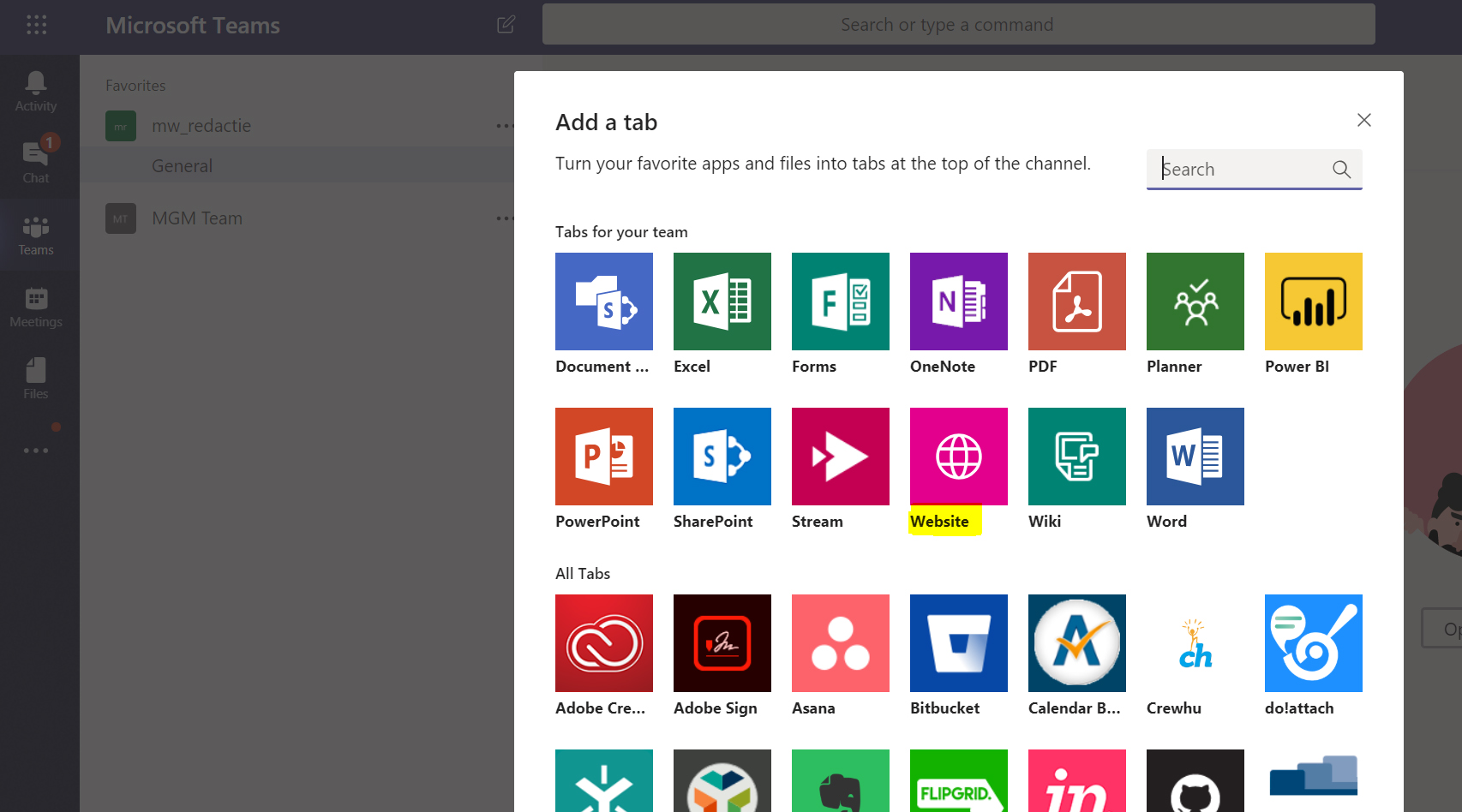Viewport: 1462px width, 812px height.
Task: Choose the Power BI tile
Action: 1314,302
